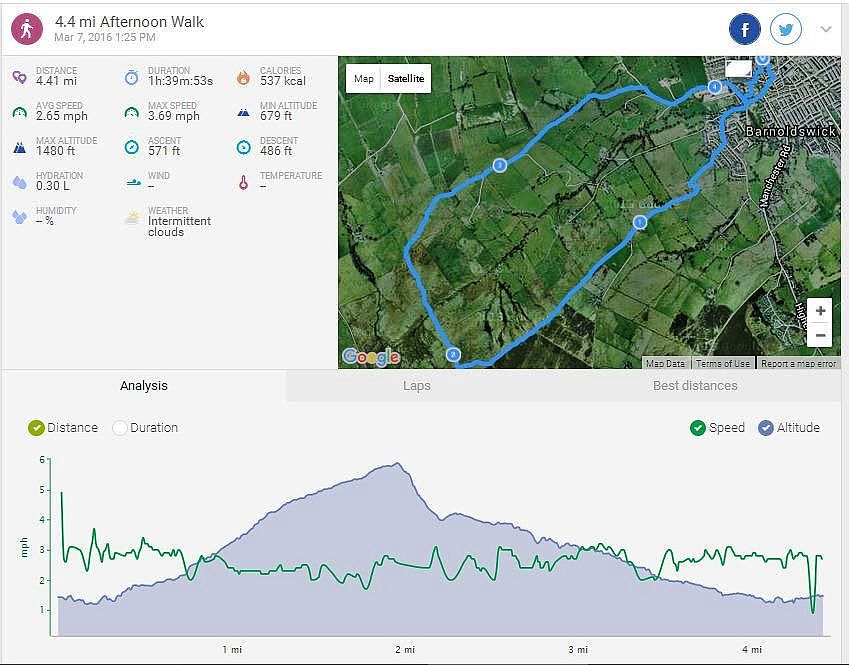Select the Duration radio option

pyautogui.click(x=120, y=428)
